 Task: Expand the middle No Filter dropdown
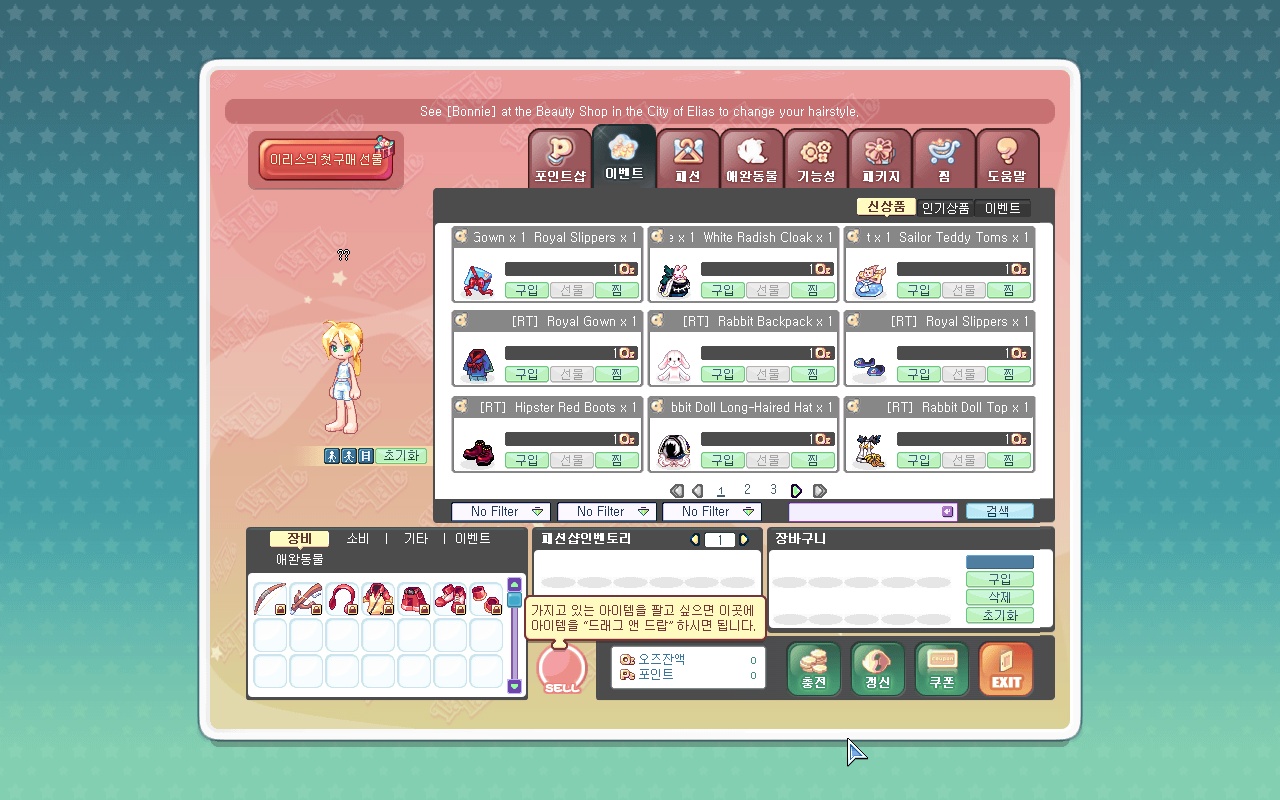[607, 512]
